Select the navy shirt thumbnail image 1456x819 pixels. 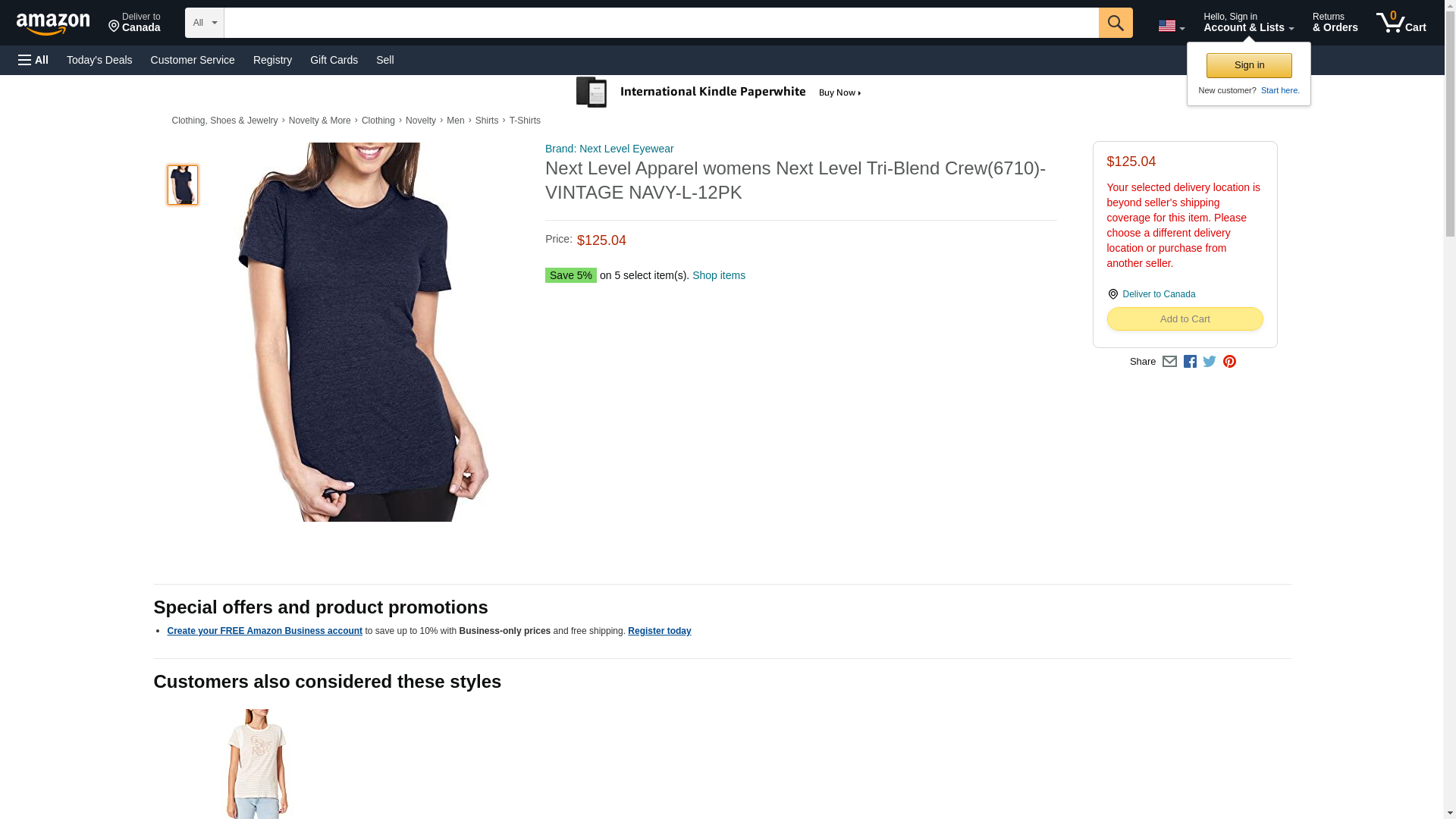click(x=182, y=185)
